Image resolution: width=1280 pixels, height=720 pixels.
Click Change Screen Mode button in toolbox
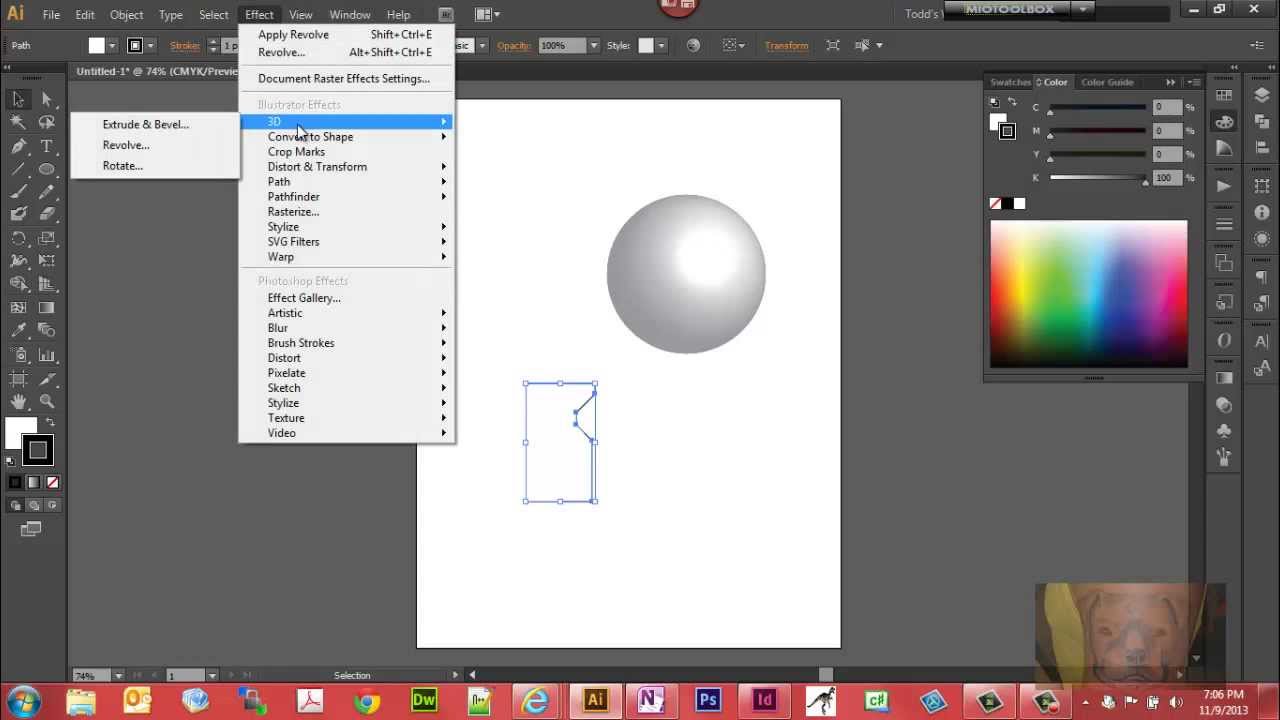[x=31, y=528]
